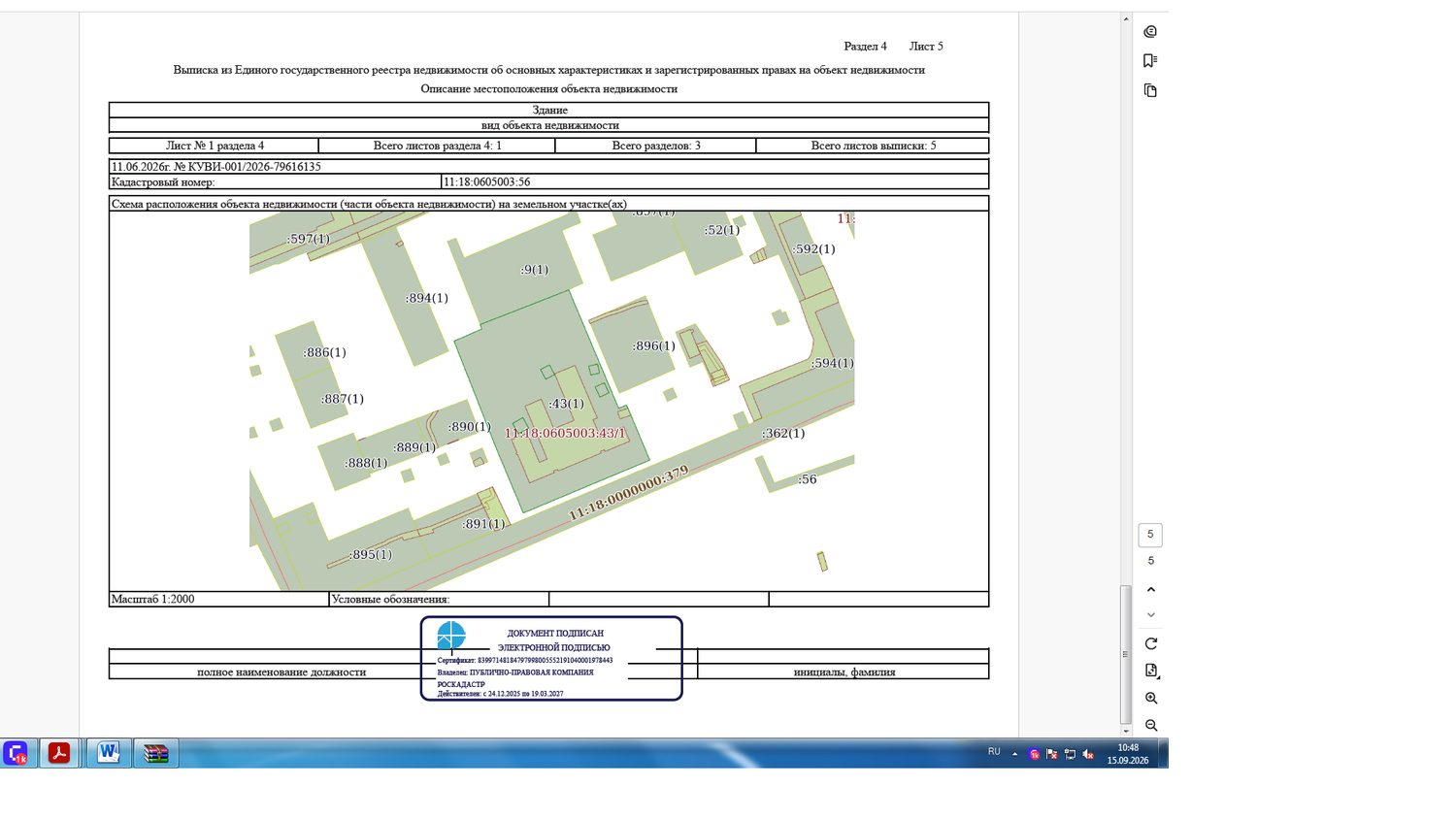Zoom in with the magnifier plus icon
This screenshot has width=1456, height=819.
[1151, 698]
